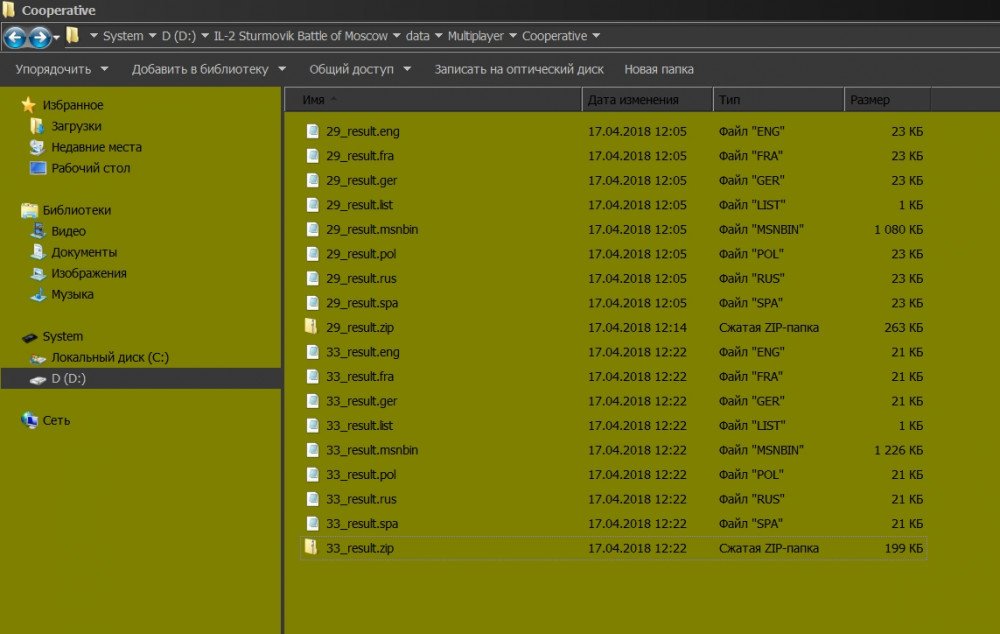1000x634 pixels.
Task: Click the Сеть network icon
Action: (30, 421)
